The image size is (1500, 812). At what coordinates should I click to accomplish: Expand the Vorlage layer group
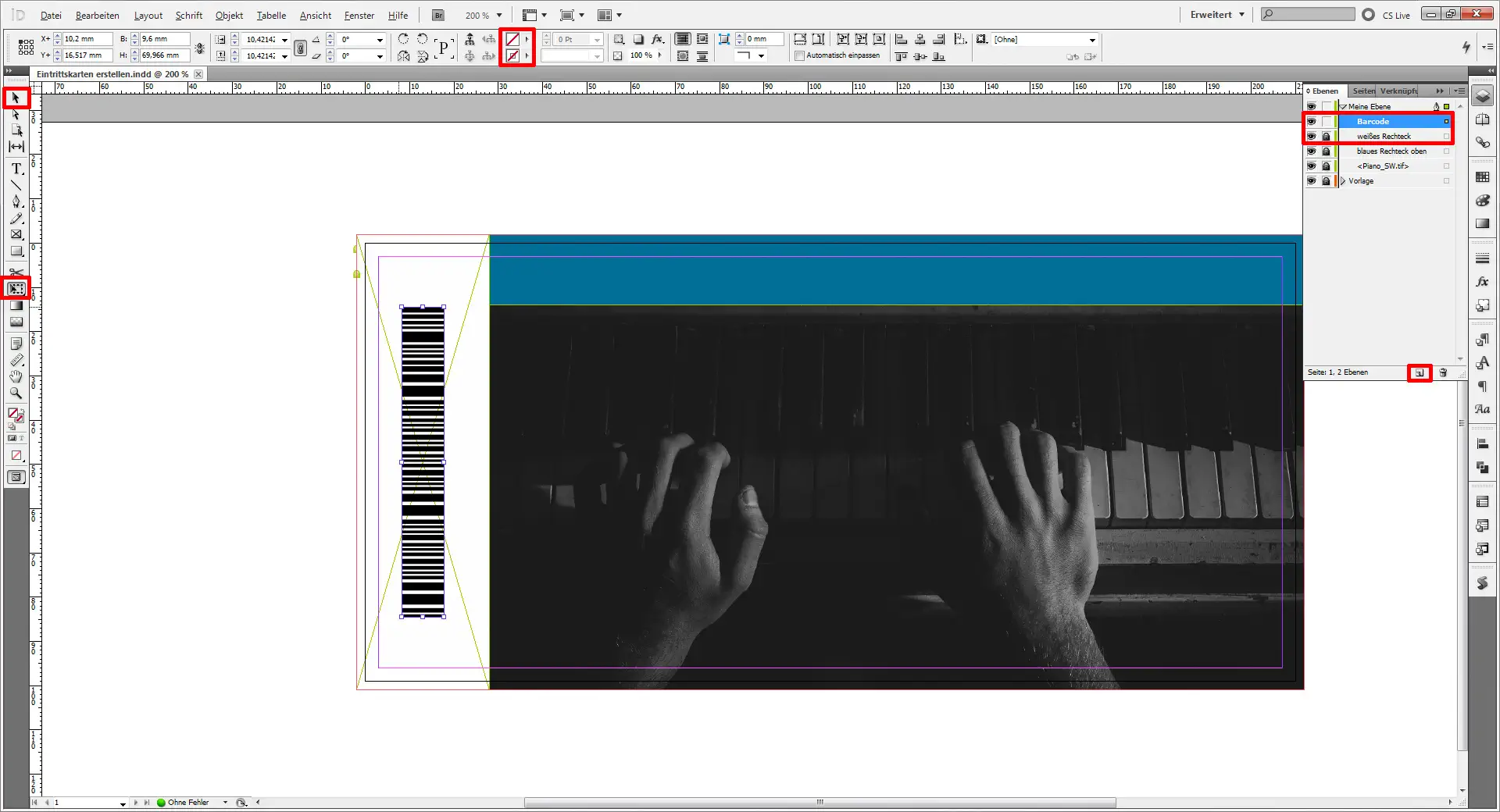point(1341,180)
